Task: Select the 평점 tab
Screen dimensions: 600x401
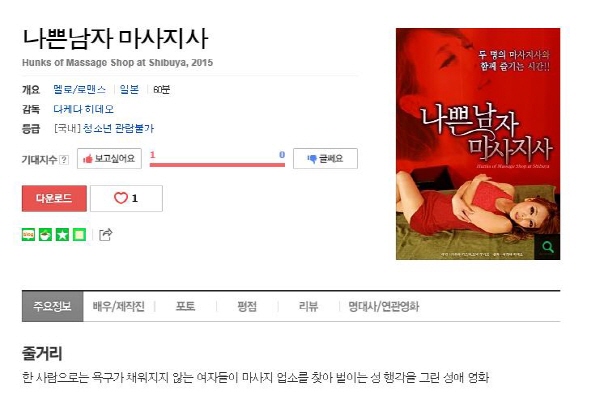Action: 247,306
